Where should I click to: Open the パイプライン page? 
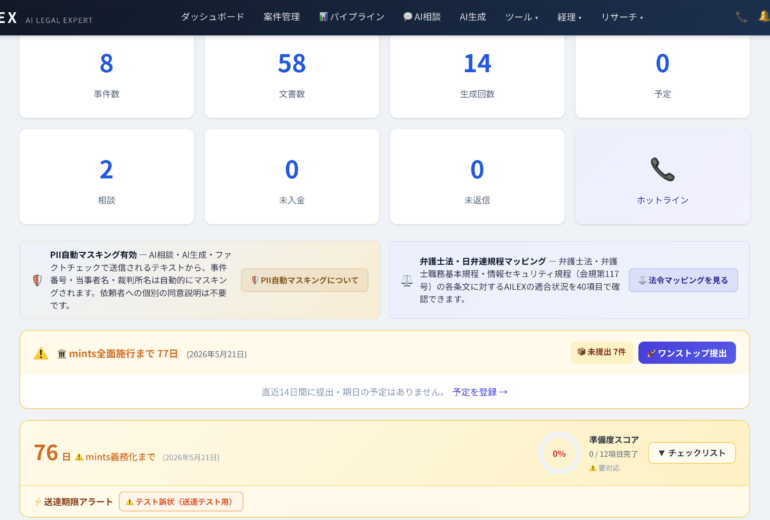351,17
